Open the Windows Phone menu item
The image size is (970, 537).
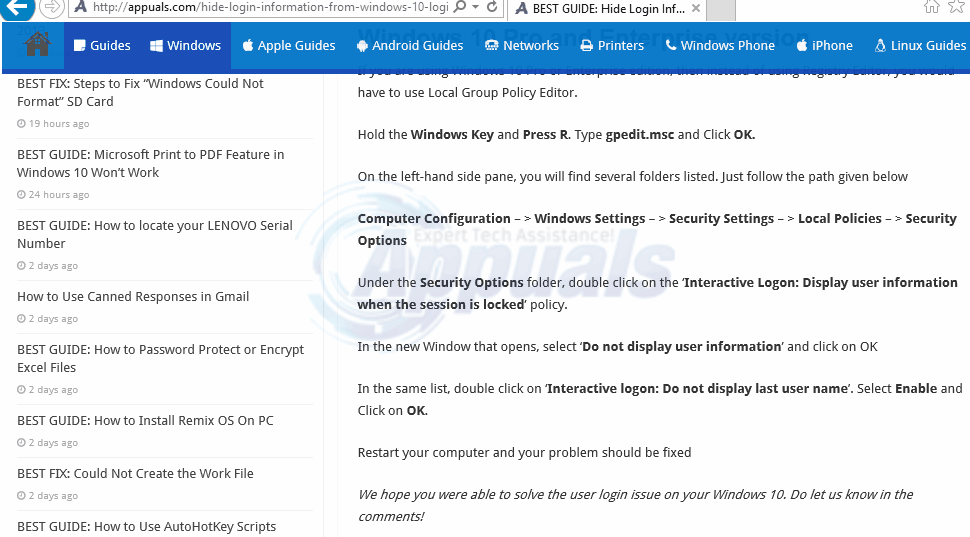coord(720,45)
